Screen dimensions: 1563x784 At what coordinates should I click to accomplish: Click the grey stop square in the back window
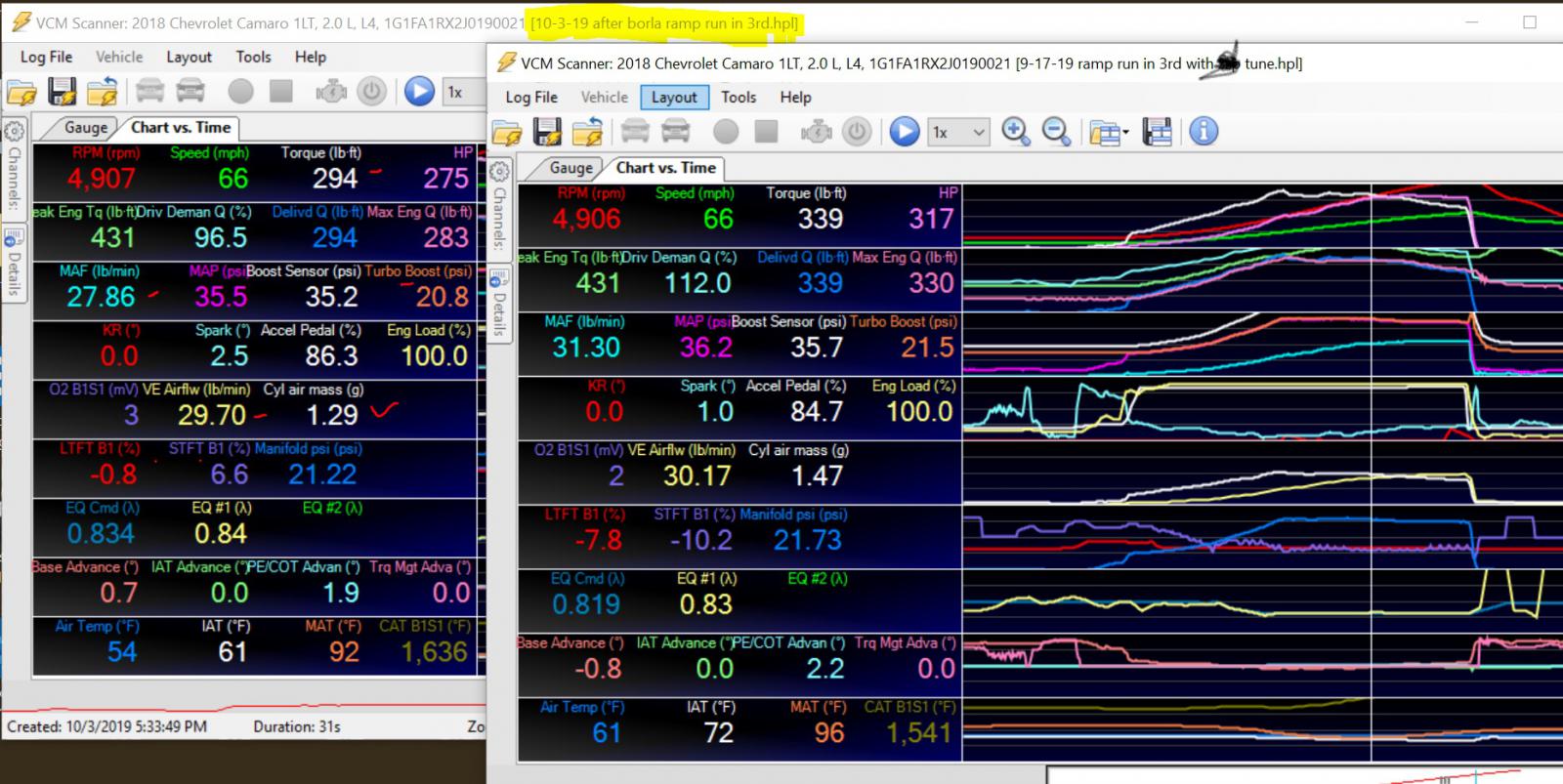point(281,91)
